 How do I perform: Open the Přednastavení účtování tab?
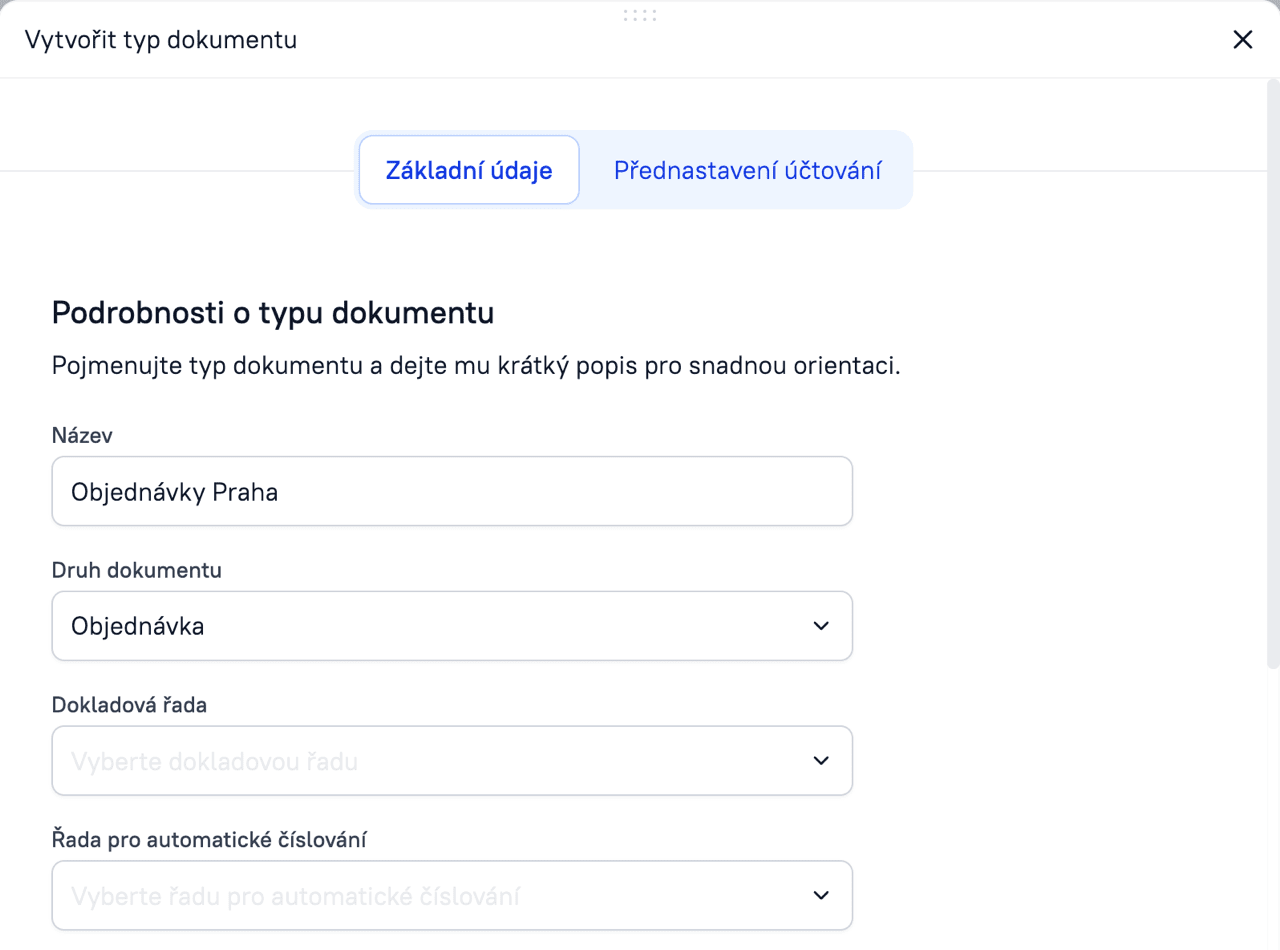coord(747,170)
